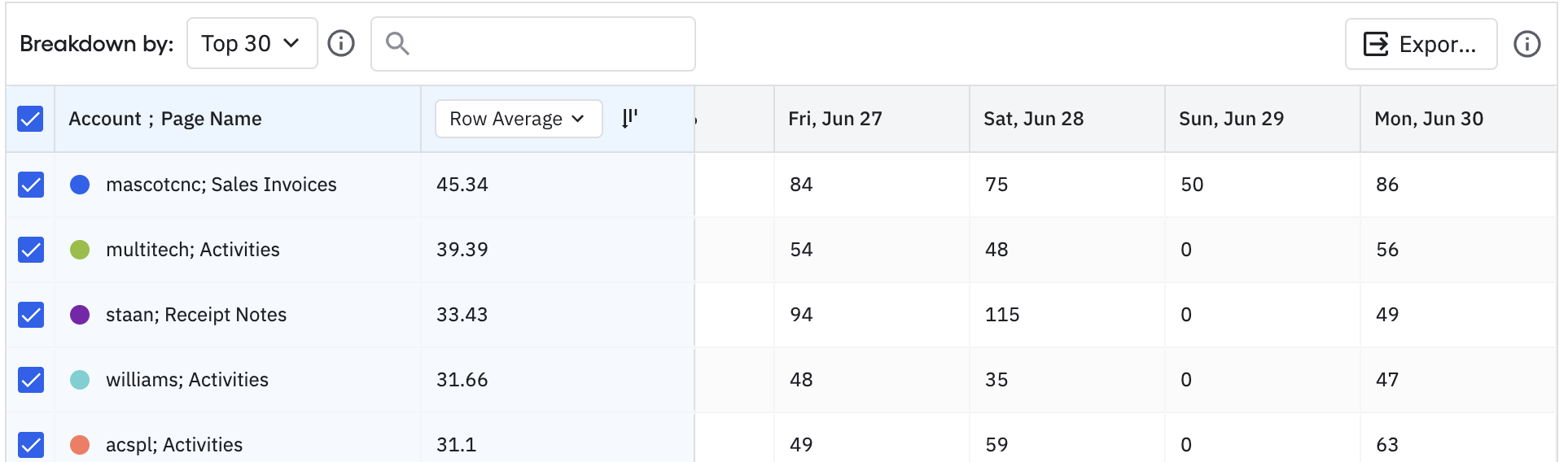
Task: Click the Account ; Page Name header
Action: [165, 119]
